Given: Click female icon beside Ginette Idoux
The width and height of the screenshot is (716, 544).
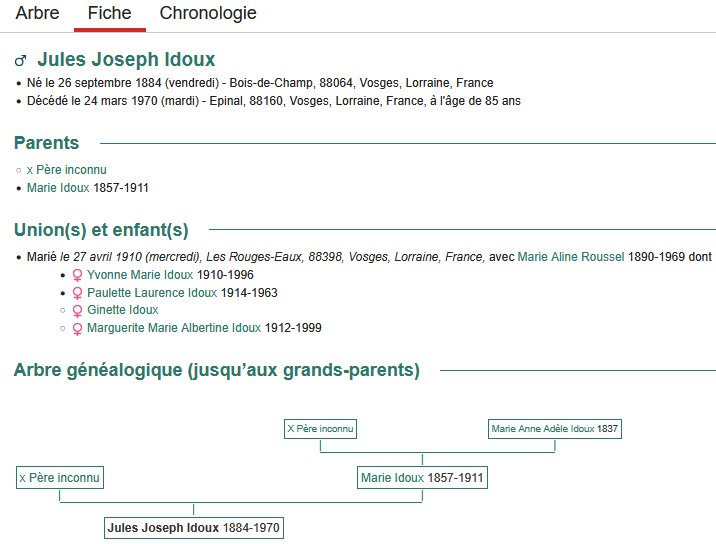Looking at the screenshot, I should coord(77,311).
